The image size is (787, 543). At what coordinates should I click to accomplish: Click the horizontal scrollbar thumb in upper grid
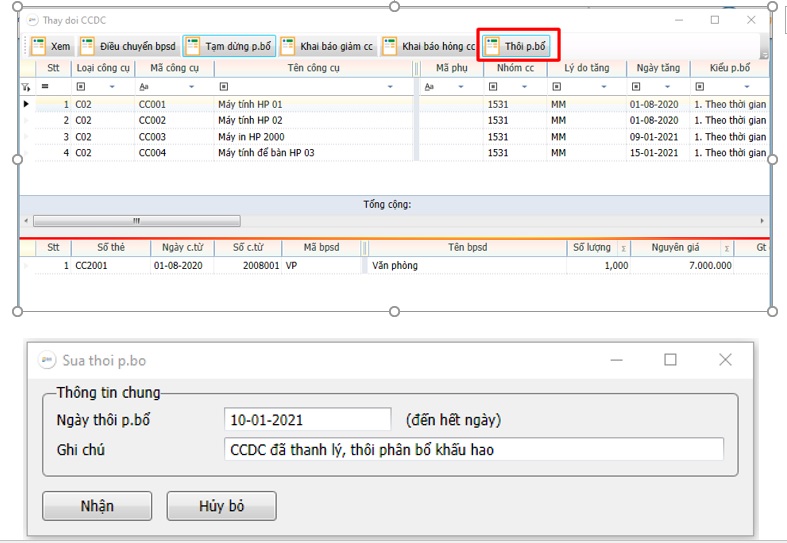click(x=136, y=221)
